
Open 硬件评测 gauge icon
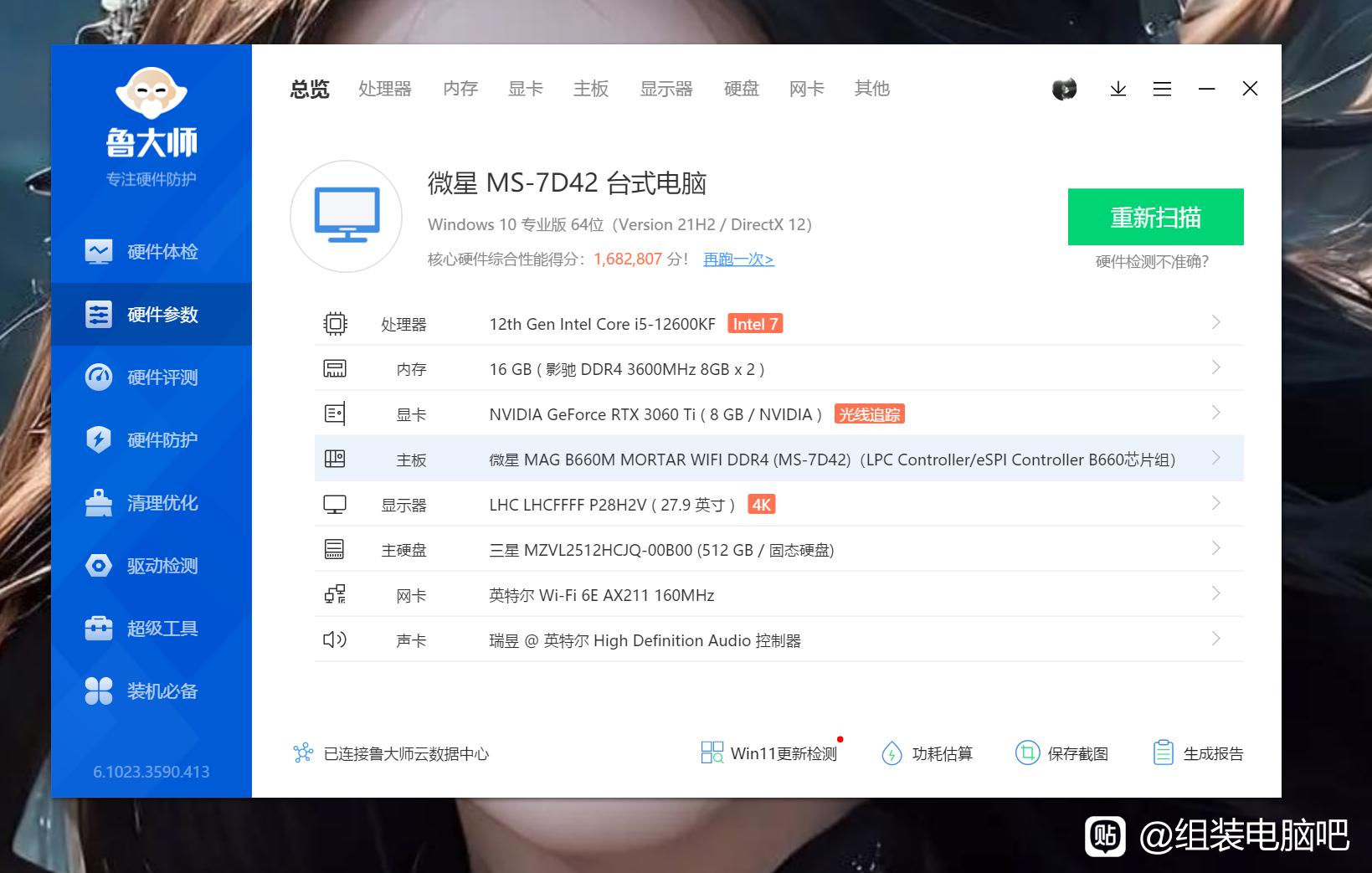pos(99,377)
